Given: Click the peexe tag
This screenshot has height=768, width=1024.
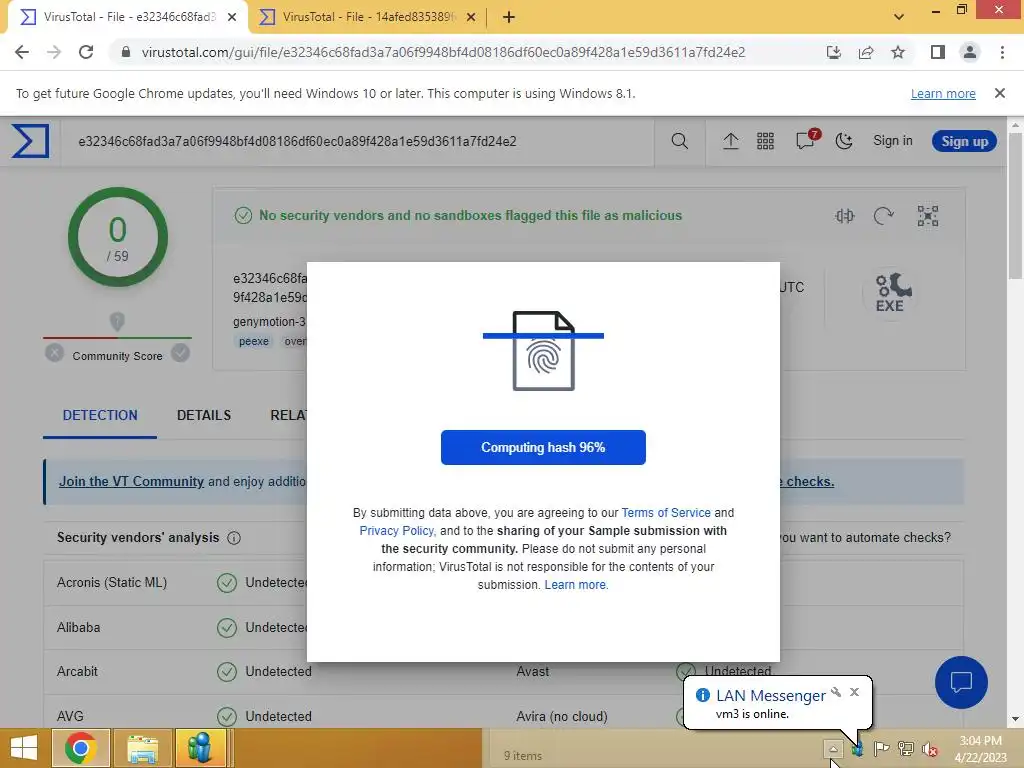Looking at the screenshot, I should point(254,341).
